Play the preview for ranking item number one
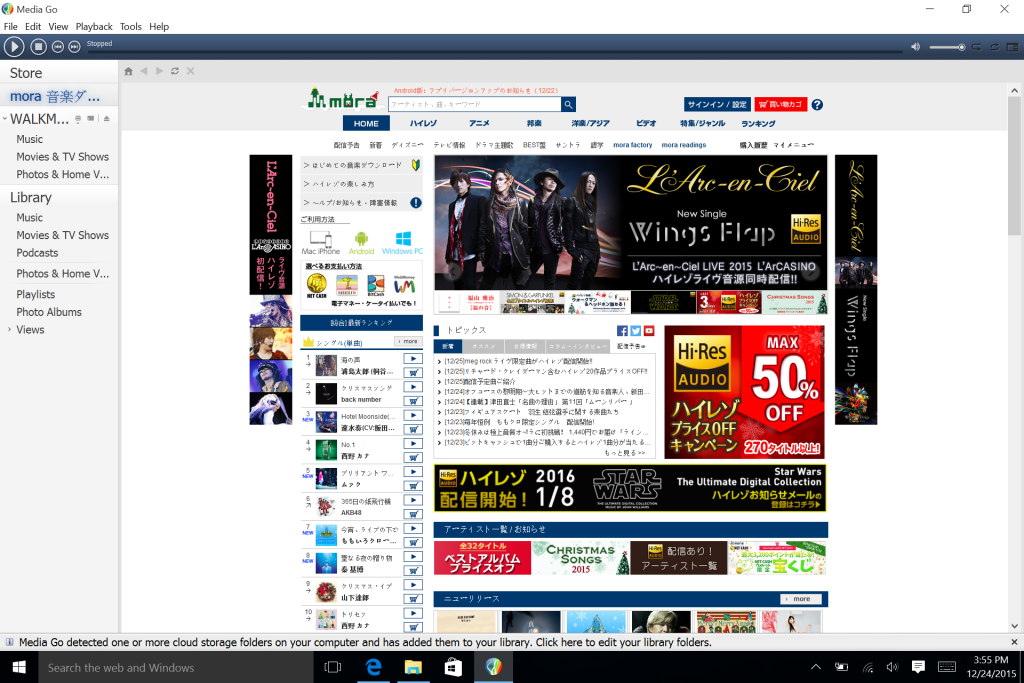Screen dimensions: 1024x683 (x=413, y=358)
